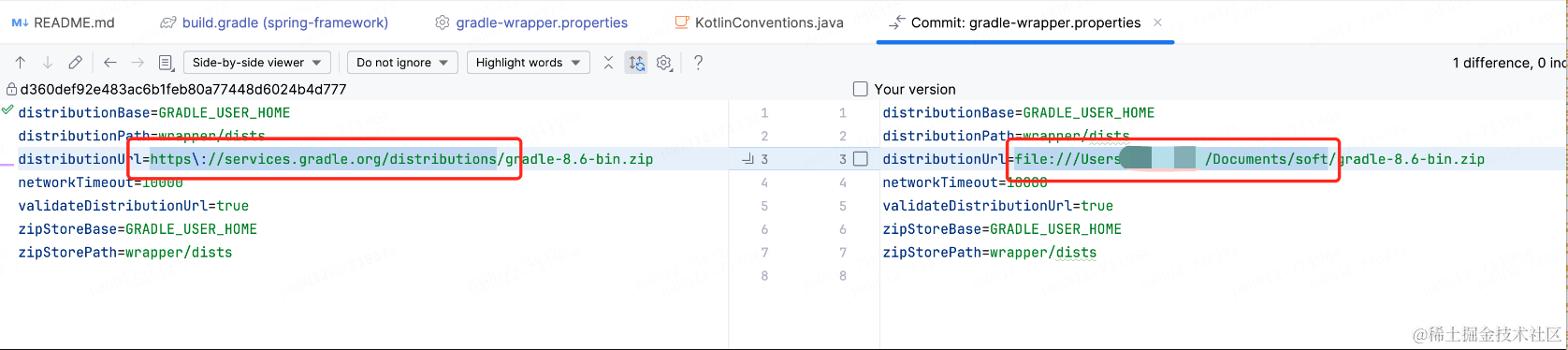Switch to the README.md tab
The width and height of the screenshot is (1568, 350).
(63, 22)
